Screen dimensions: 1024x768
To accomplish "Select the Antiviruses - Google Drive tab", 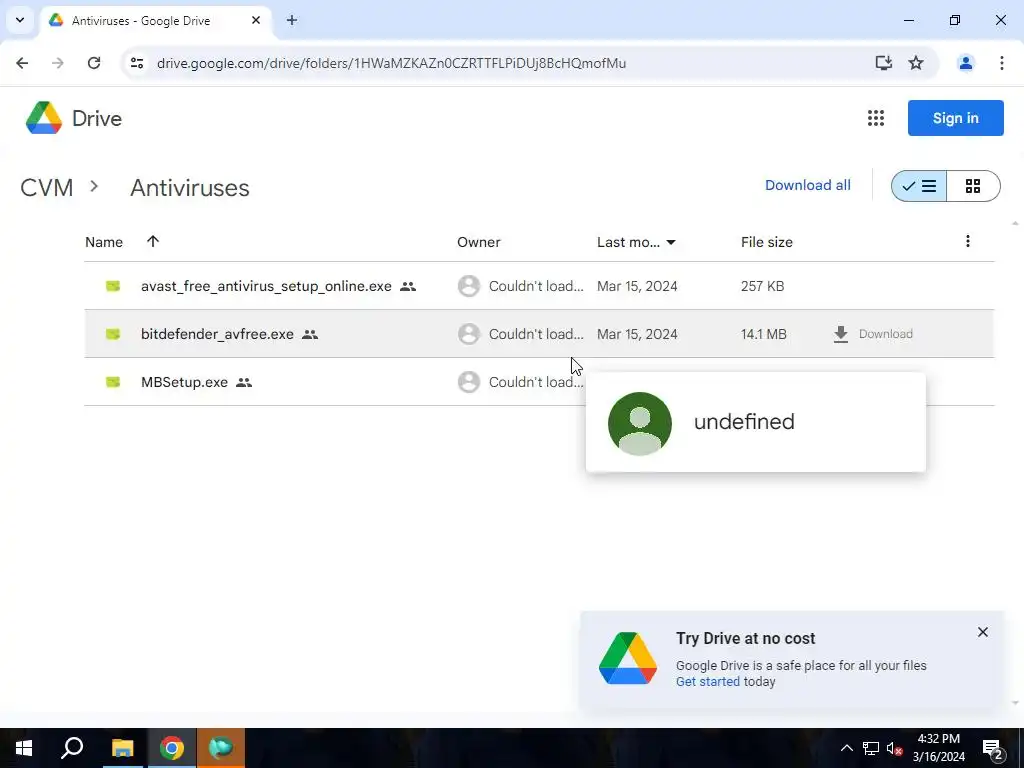I will [x=157, y=20].
